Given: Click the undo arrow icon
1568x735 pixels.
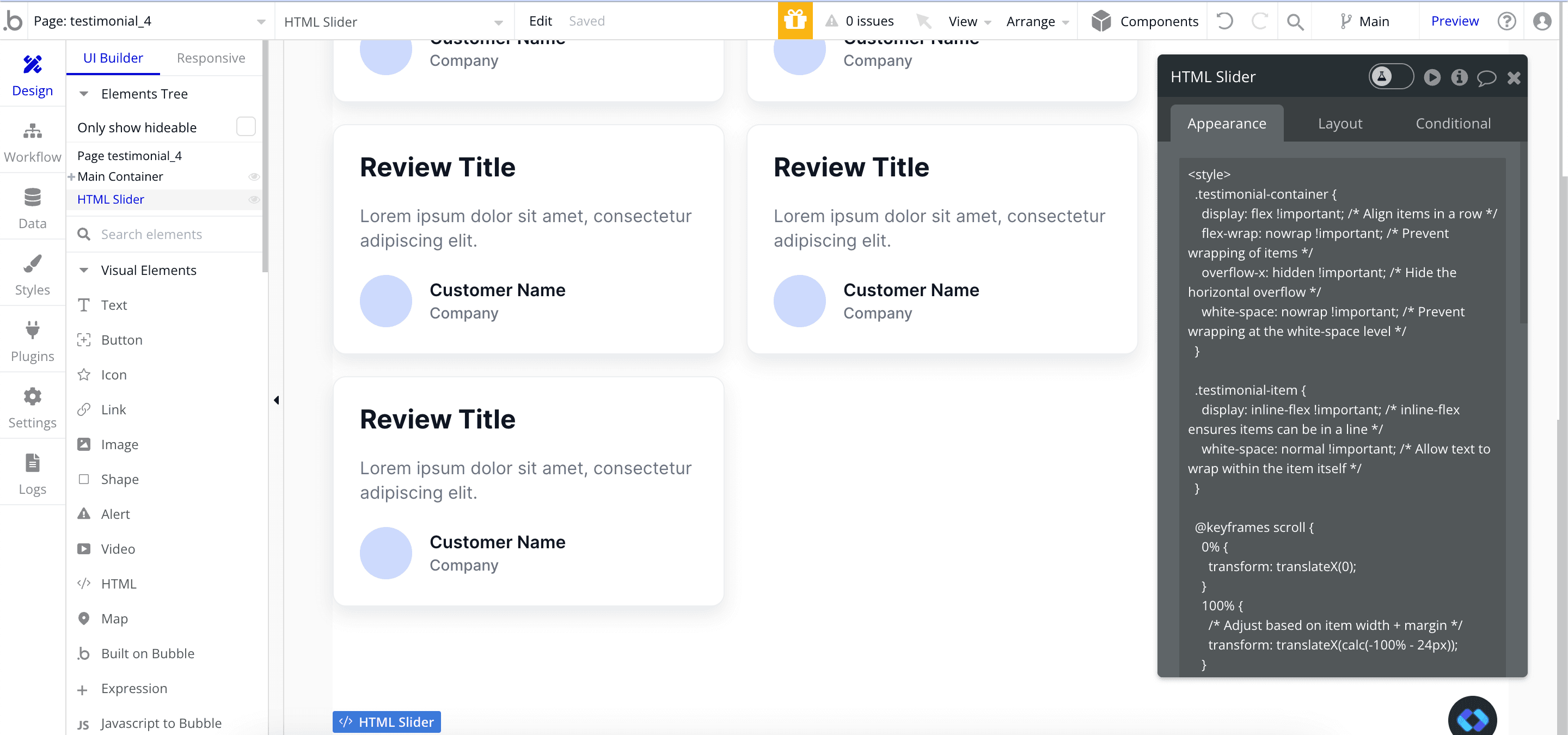Looking at the screenshot, I should tap(1224, 21).
